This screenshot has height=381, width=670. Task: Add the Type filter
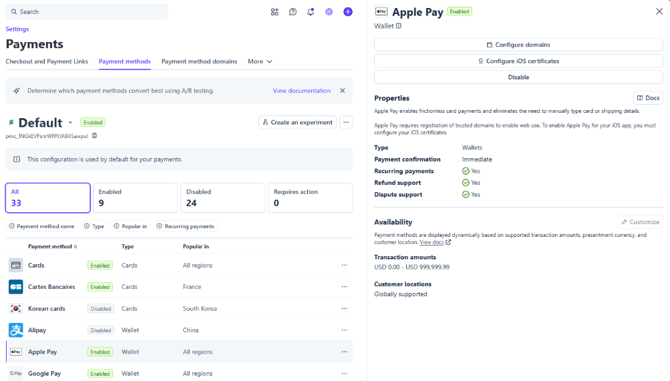pyautogui.click(x=94, y=226)
